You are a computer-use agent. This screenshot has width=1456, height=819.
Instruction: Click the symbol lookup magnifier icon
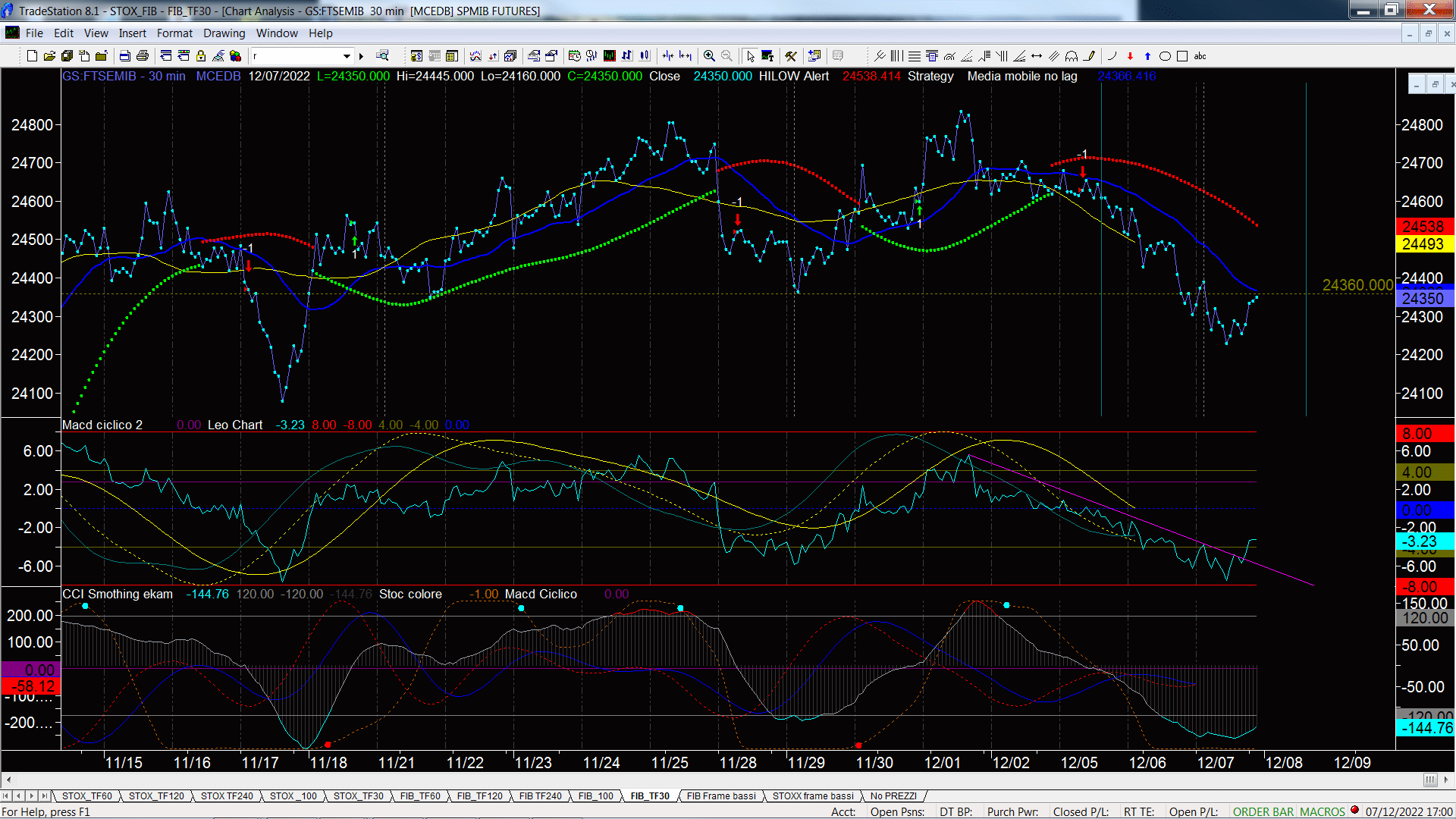(382, 56)
